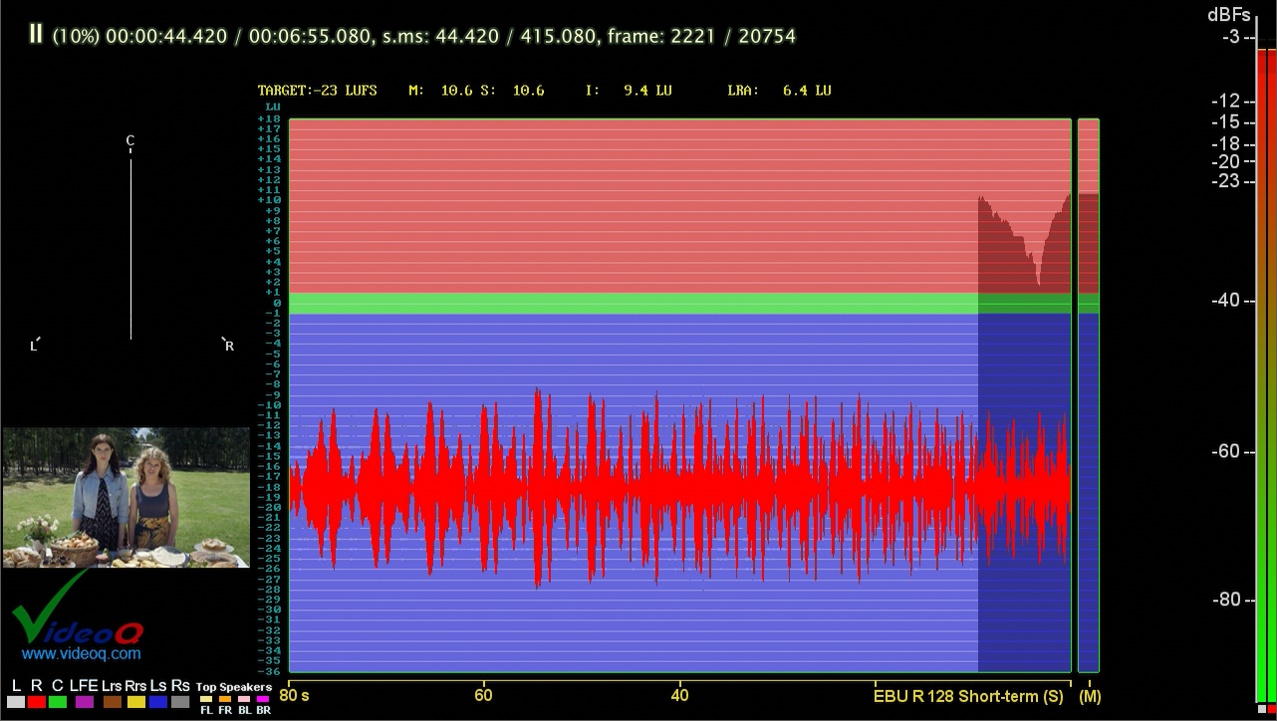Click the white L channel swatch
1277x721 pixels.
coord(15,702)
